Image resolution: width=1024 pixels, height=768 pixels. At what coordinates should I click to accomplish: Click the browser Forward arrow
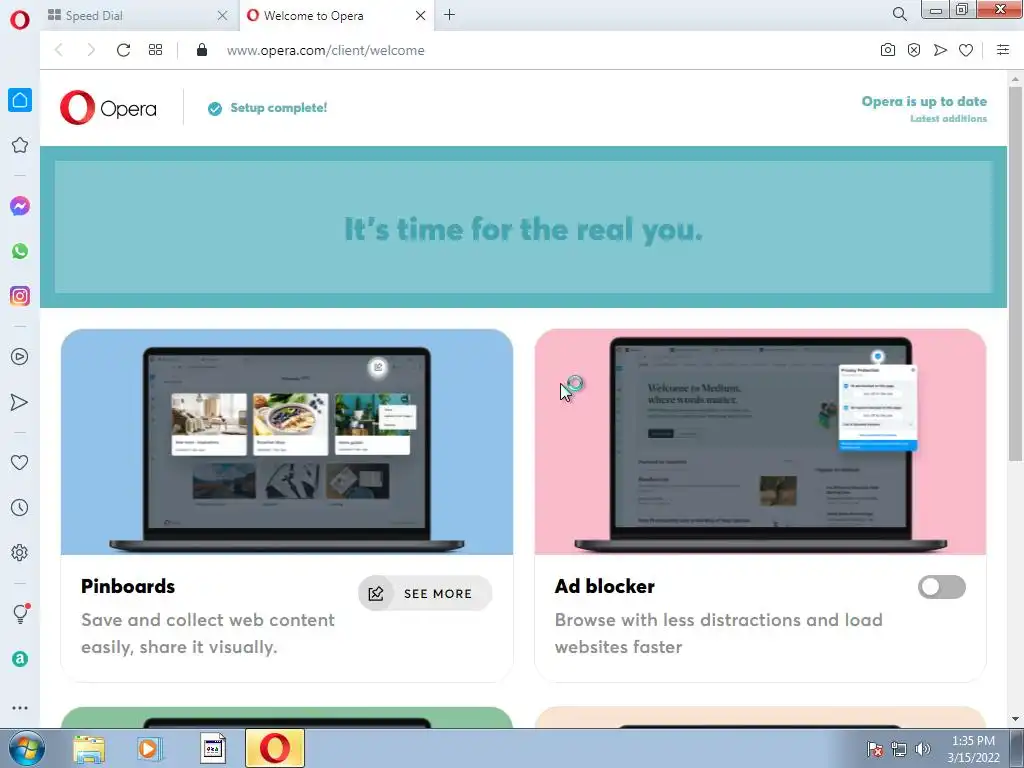coord(91,50)
